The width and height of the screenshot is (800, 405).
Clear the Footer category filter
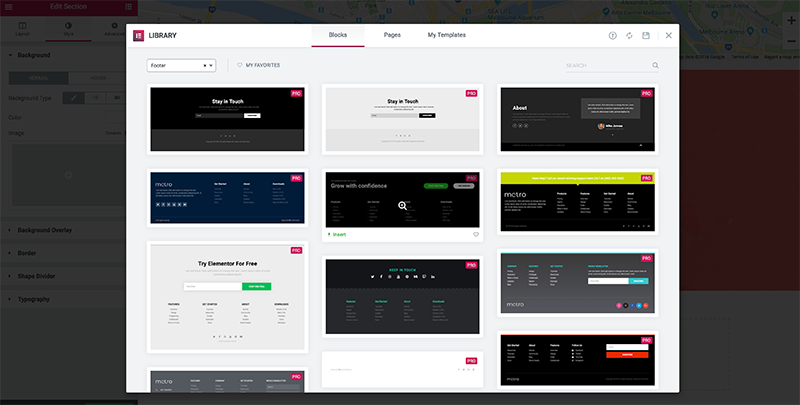204,65
